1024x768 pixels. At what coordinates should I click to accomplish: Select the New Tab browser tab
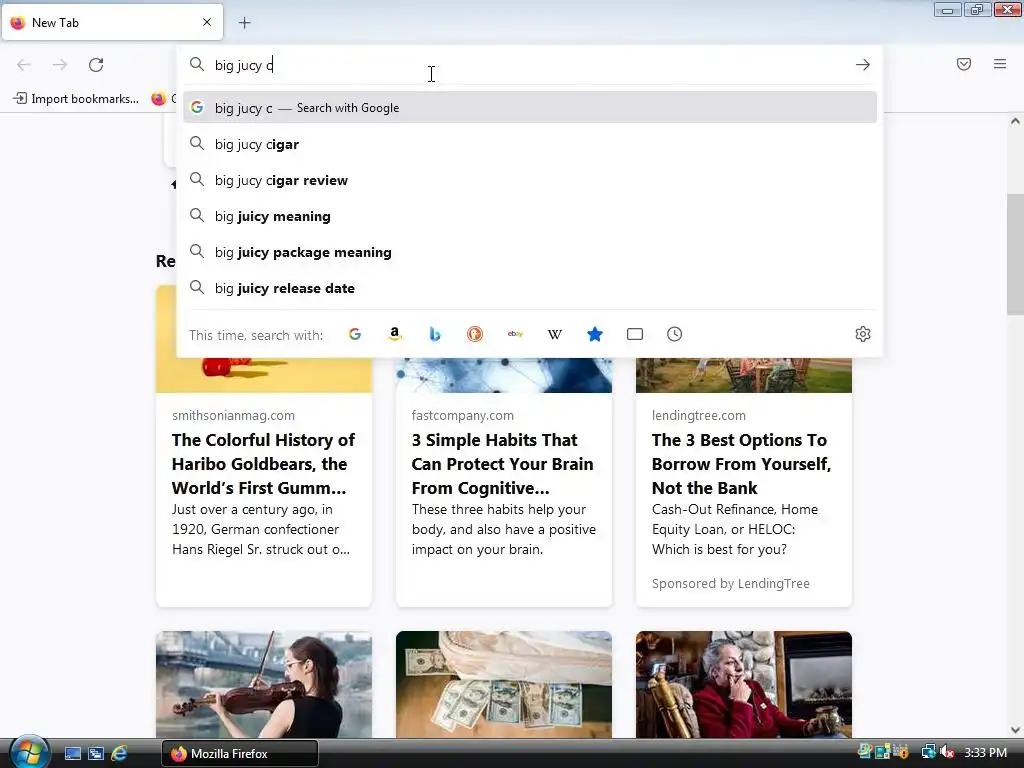pyautogui.click(x=112, y=22)
